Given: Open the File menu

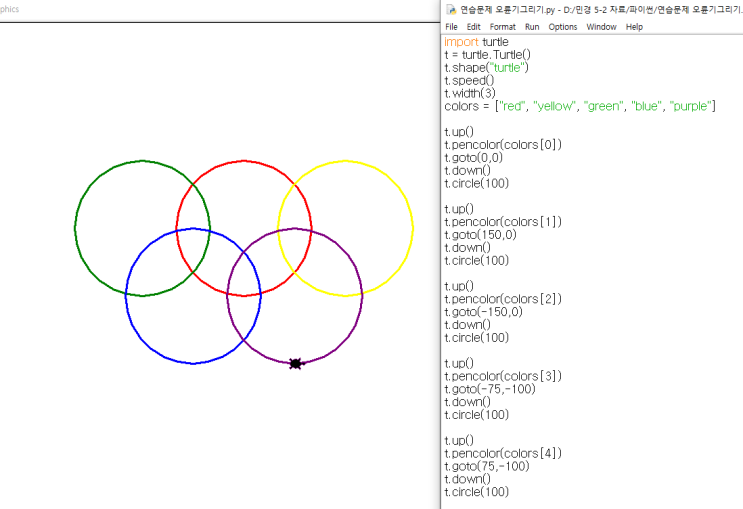Looking at the screenshot, I should click(x=451, y=27).
